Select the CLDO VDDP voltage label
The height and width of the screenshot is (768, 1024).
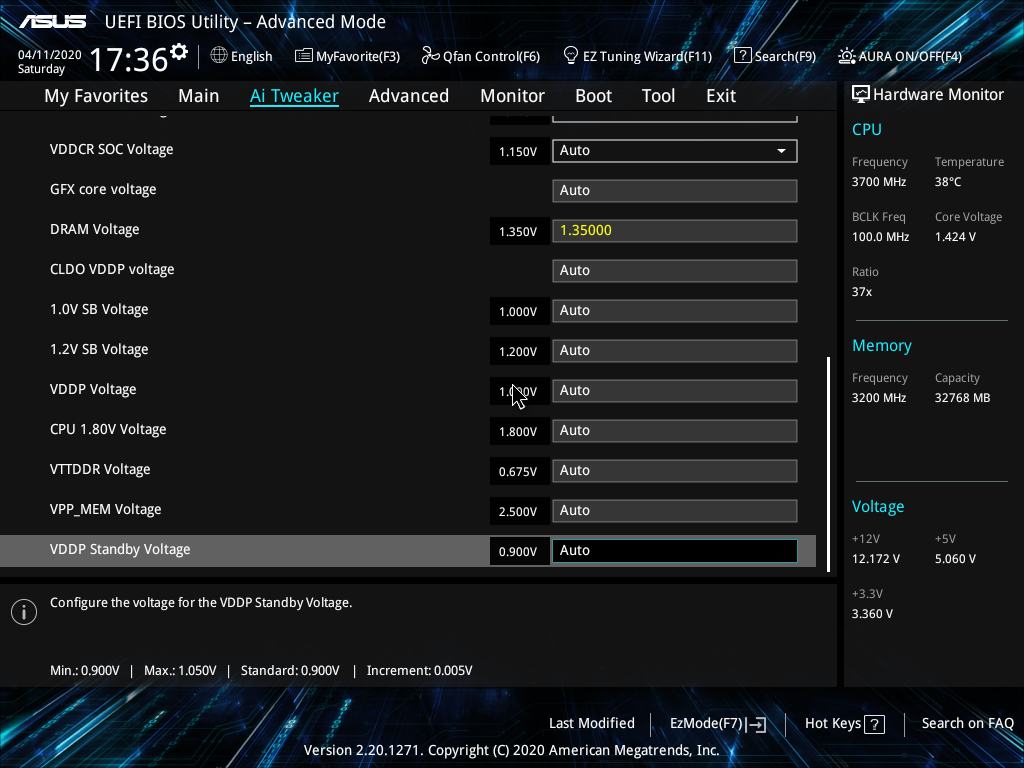coord(112,269)
